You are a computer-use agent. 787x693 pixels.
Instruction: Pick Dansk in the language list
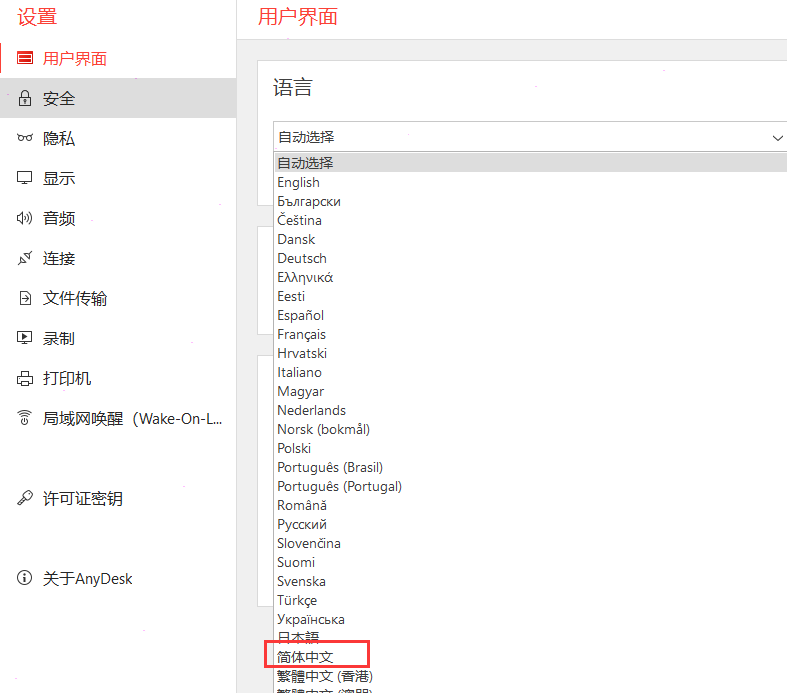[531, 239]
